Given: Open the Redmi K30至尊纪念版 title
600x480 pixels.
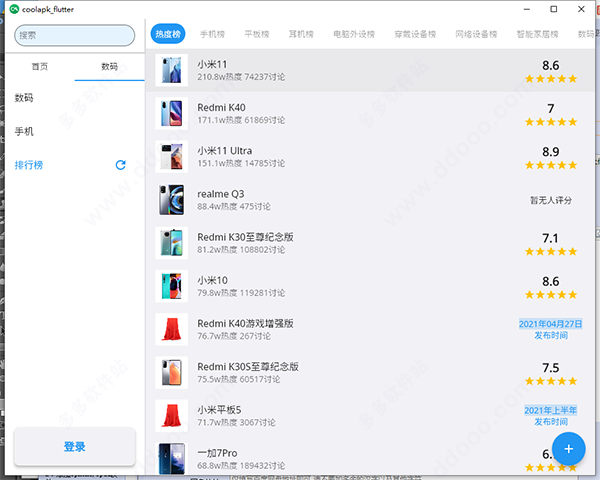Looking at the screenshot, I should [245, 237].
